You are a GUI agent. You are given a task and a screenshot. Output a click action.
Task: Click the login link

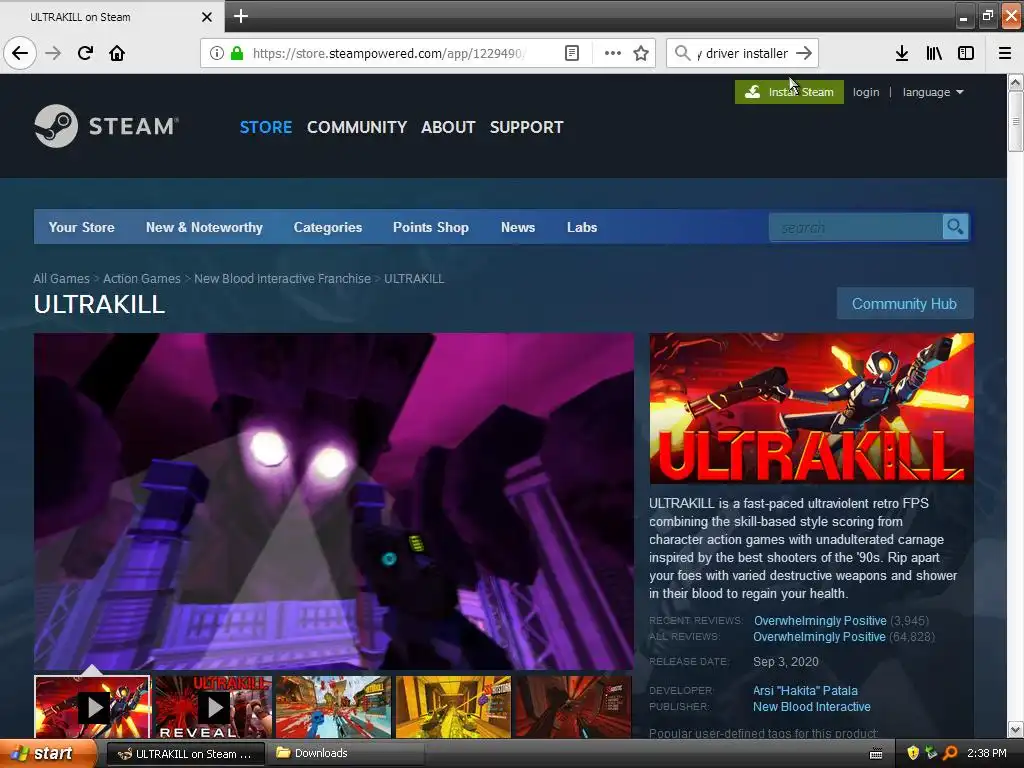coord(866,92)
